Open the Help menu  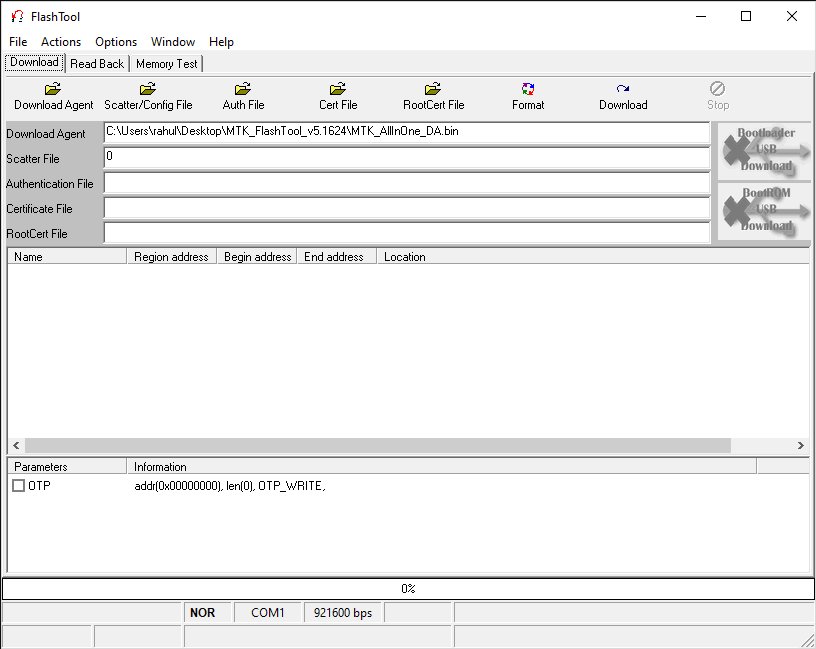(x=221, y=42)
